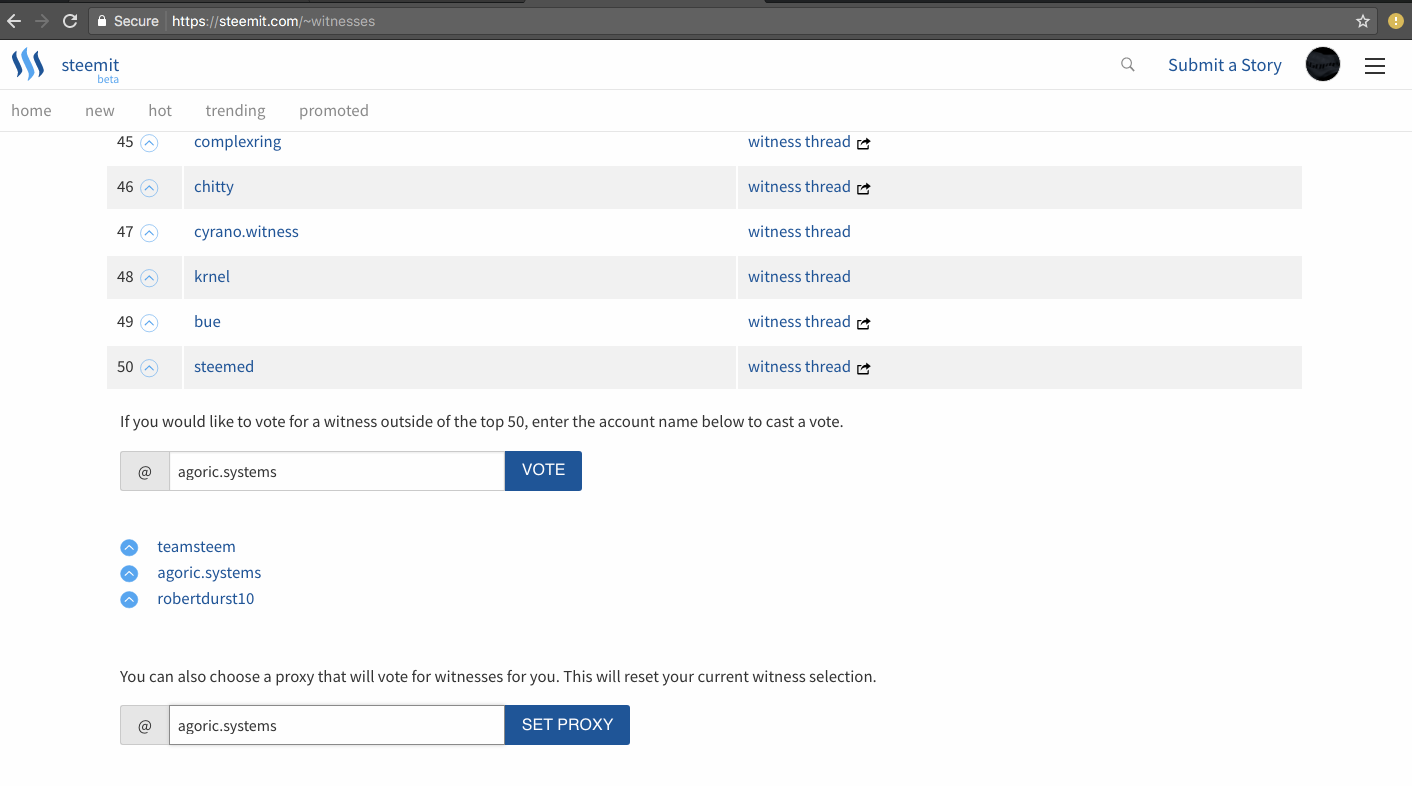Click the SET PROXY button
This screenshot has height=786, width=1412.
click(x=567, y=725)
